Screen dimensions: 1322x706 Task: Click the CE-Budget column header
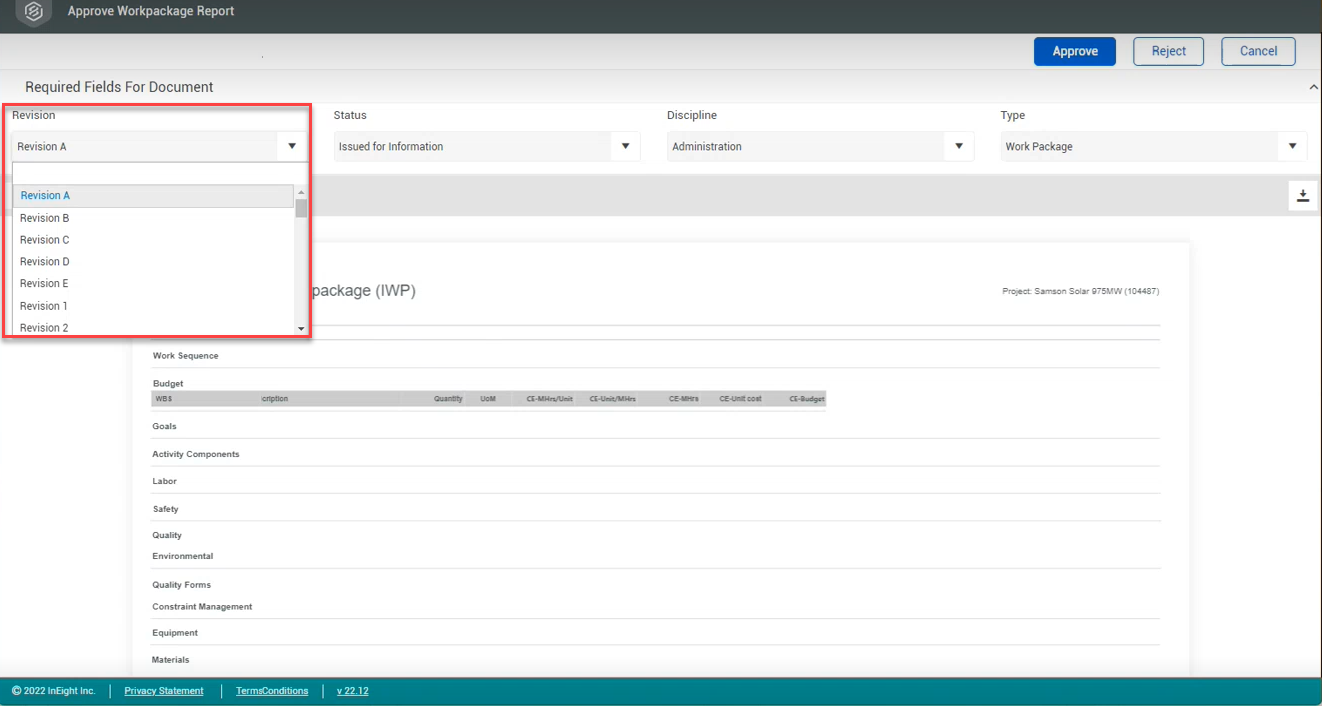point(807,399)
